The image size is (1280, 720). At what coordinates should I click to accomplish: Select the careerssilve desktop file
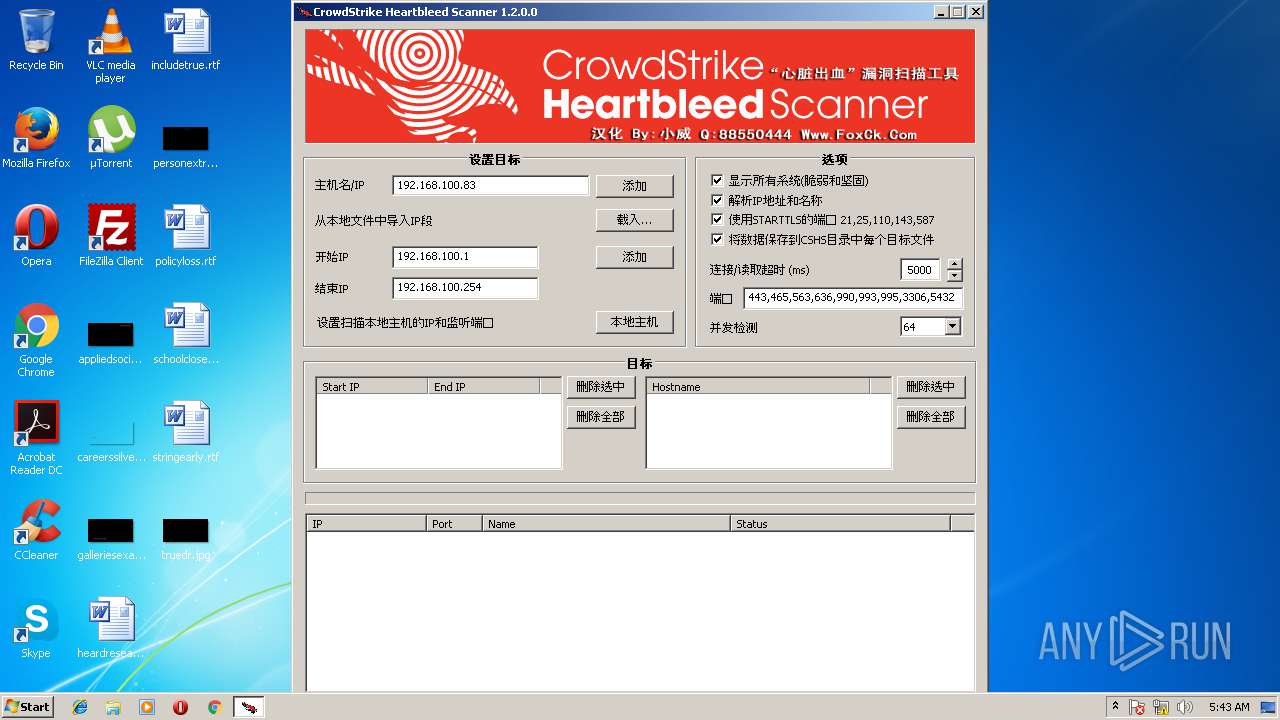[x=111, y=440]
